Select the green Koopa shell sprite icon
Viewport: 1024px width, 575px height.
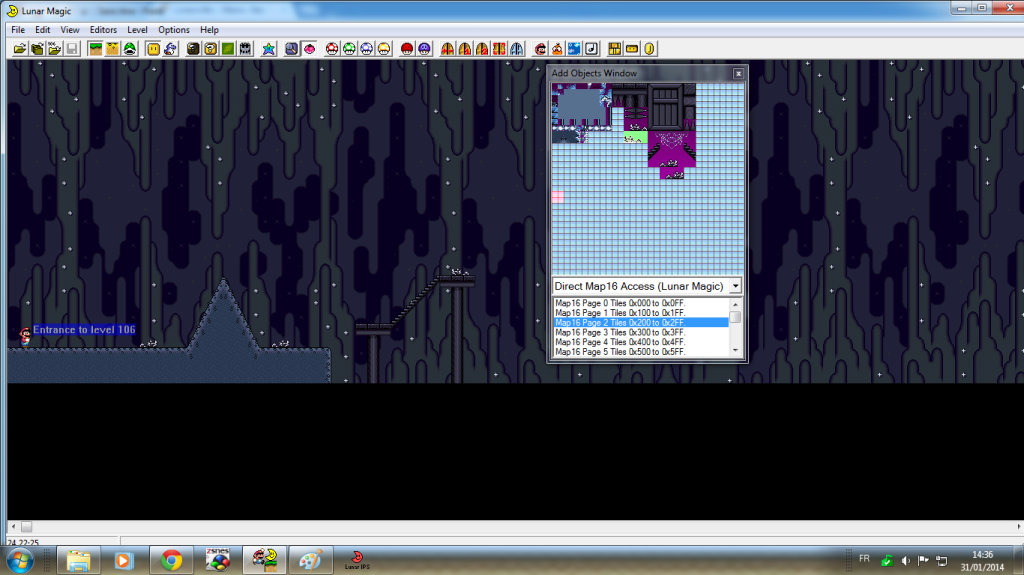click(130, 49)
